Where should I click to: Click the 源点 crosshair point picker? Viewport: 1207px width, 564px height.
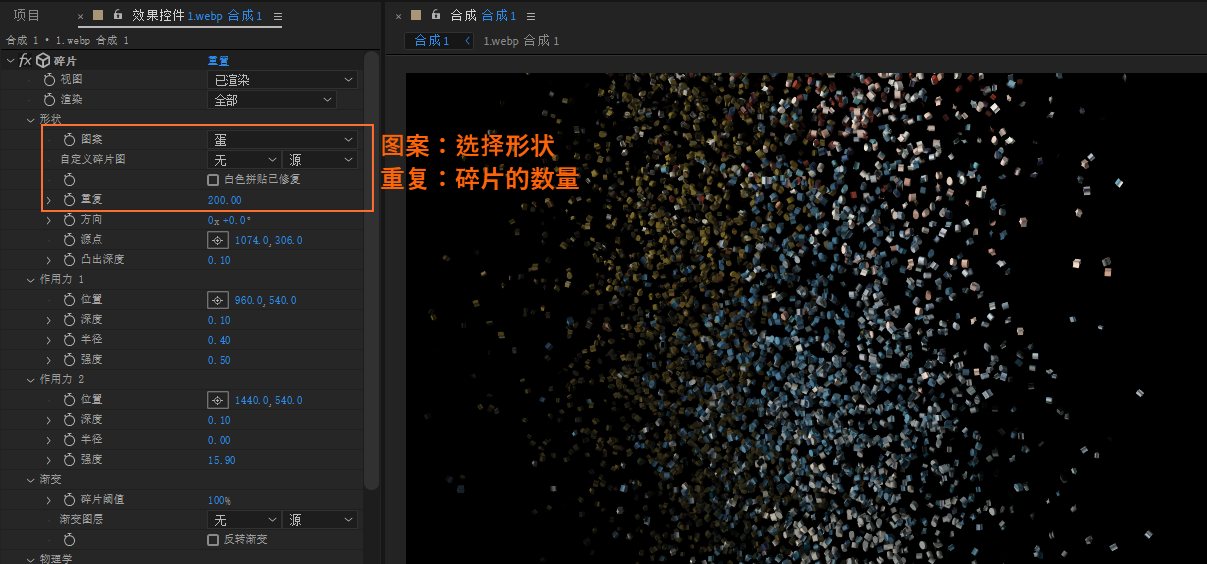click(218, 240)
